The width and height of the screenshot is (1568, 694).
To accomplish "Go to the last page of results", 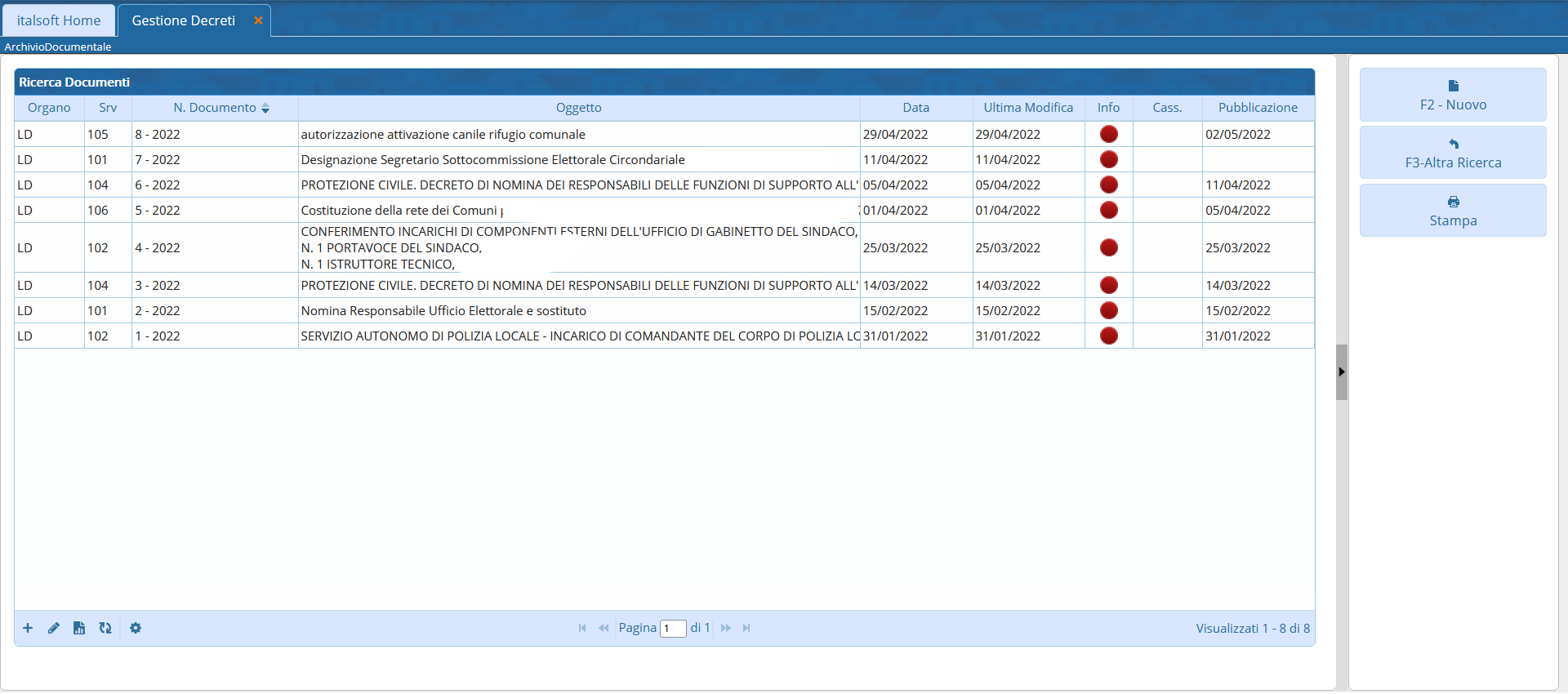I will (746, 628).
